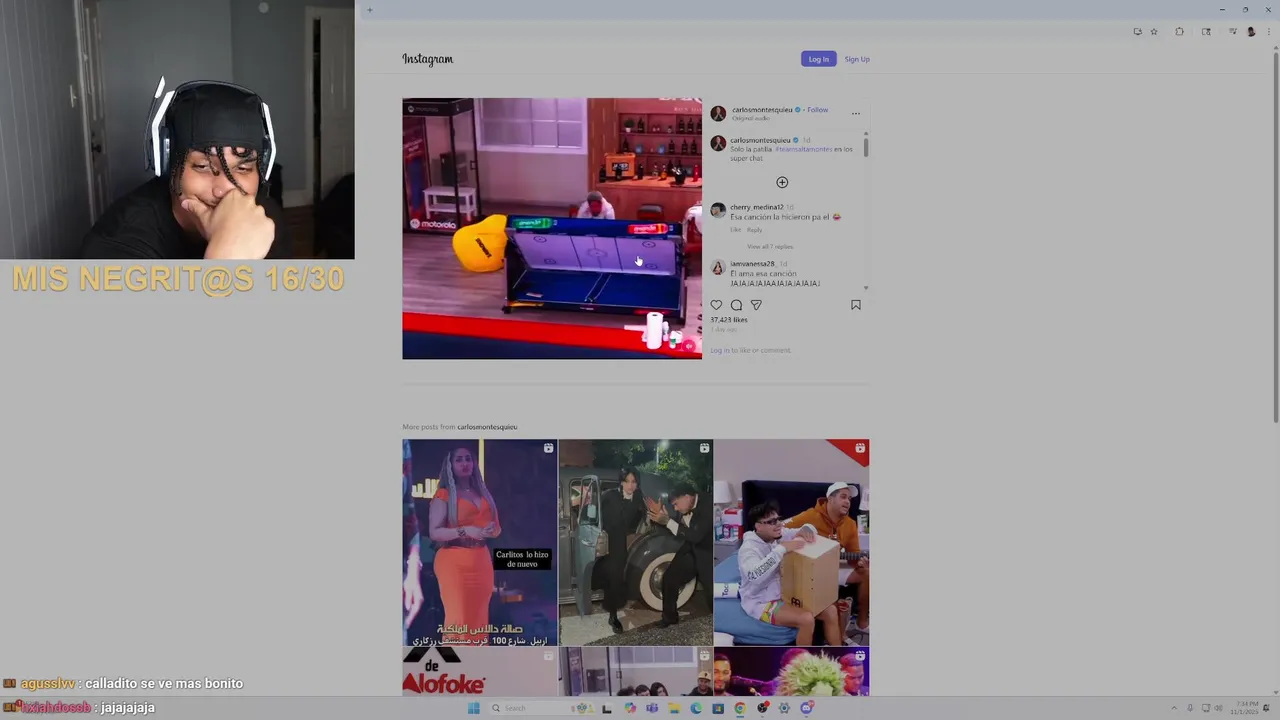Click Log in to like or comment link

point(750,350)
